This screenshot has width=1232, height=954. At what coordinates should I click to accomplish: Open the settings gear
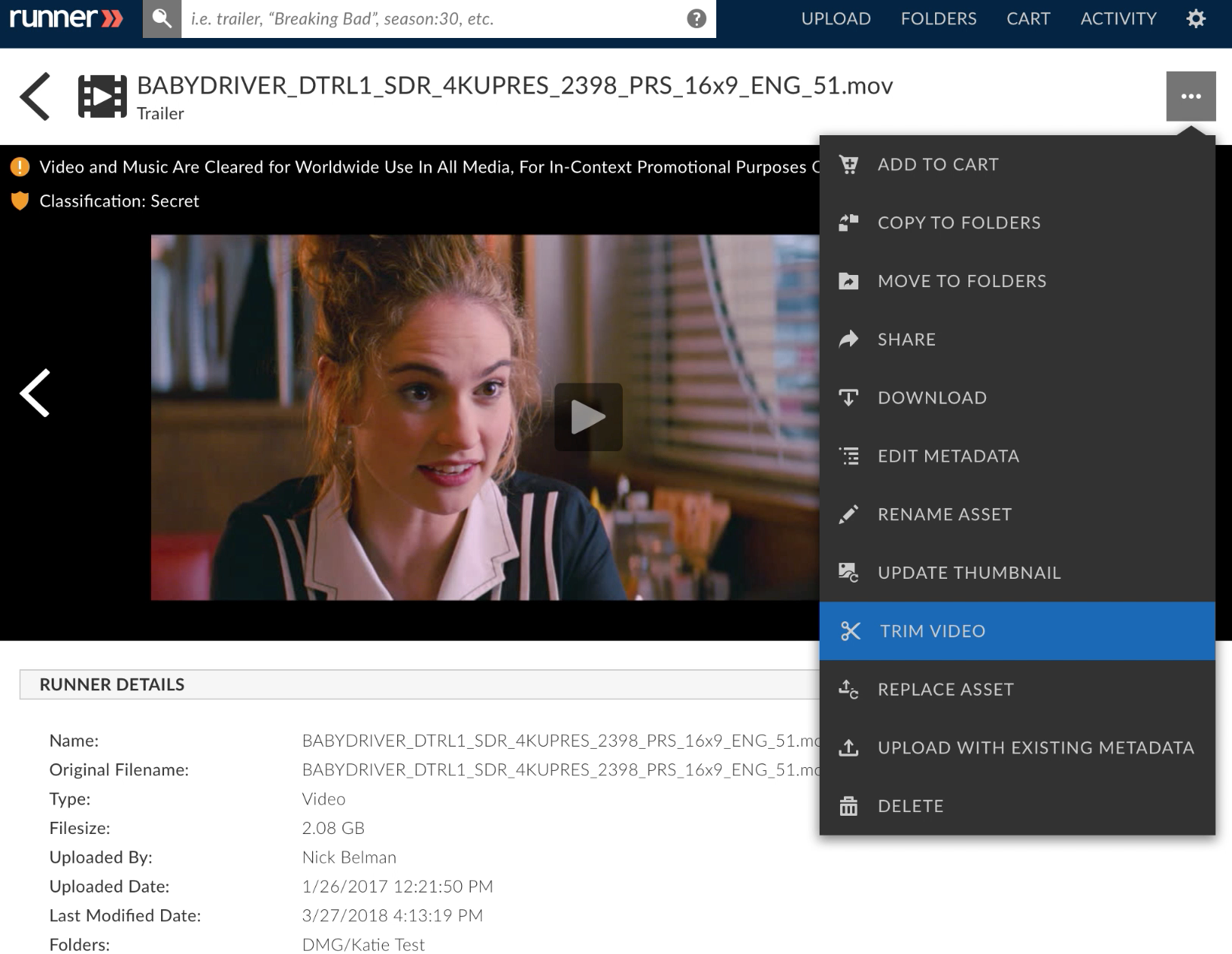[x=1196, y=18]
